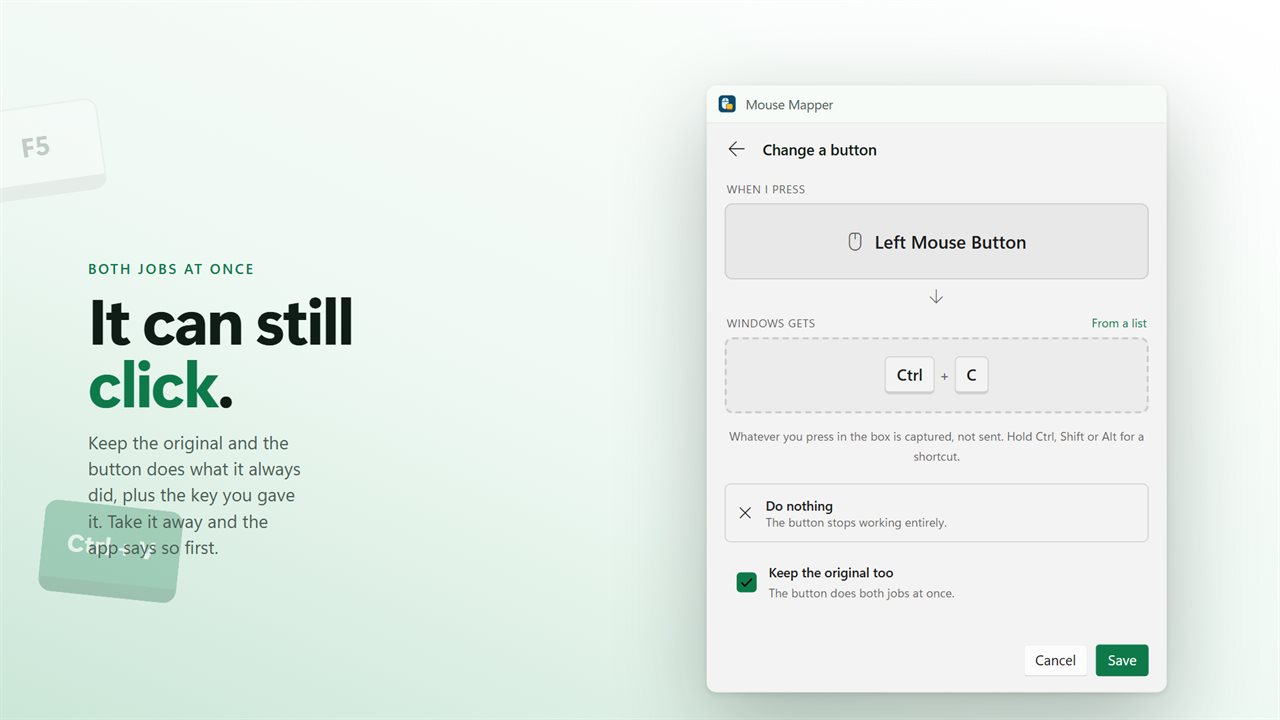Image resolution: width=1280 pixels, height=720 pixels.
Task: Click the Mouse Mapper app icon in title bar
Action: click(727, 104)
